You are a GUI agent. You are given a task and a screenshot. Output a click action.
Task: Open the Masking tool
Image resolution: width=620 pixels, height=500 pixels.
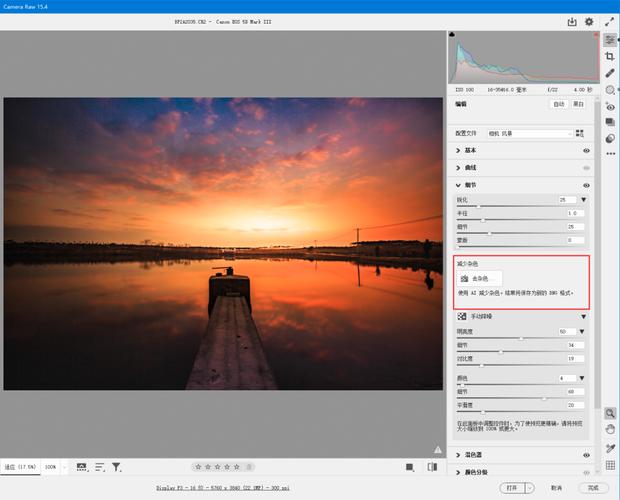tap(610, 90)
